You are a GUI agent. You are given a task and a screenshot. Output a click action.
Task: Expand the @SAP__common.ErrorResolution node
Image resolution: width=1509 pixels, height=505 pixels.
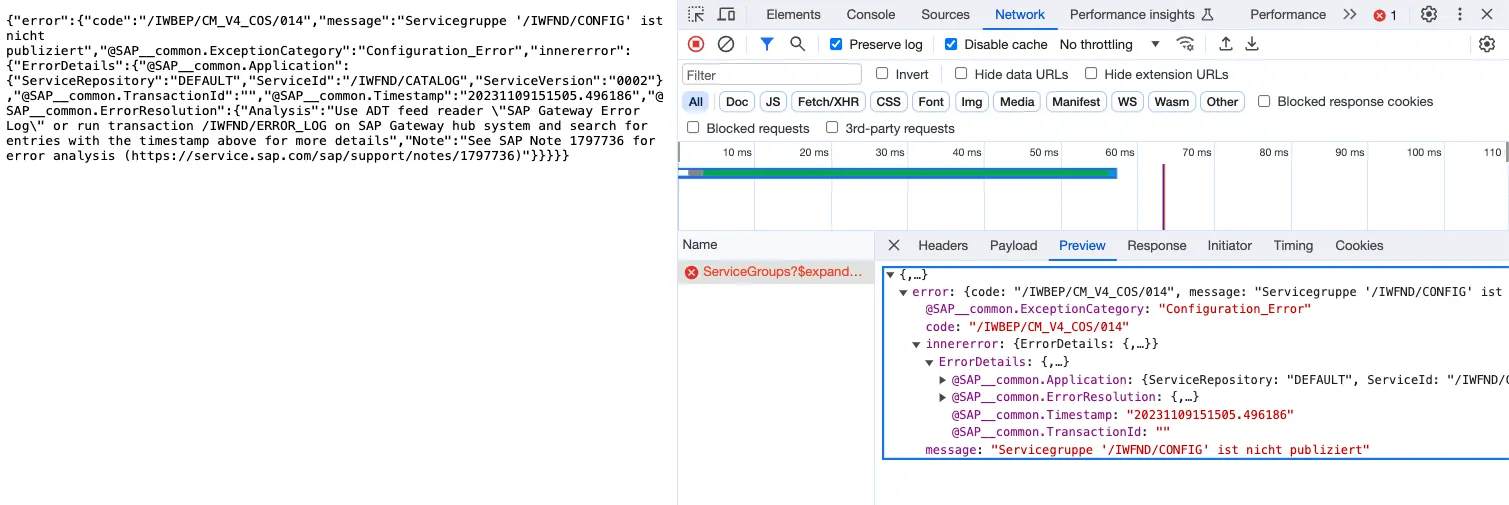tap(943, 397)
